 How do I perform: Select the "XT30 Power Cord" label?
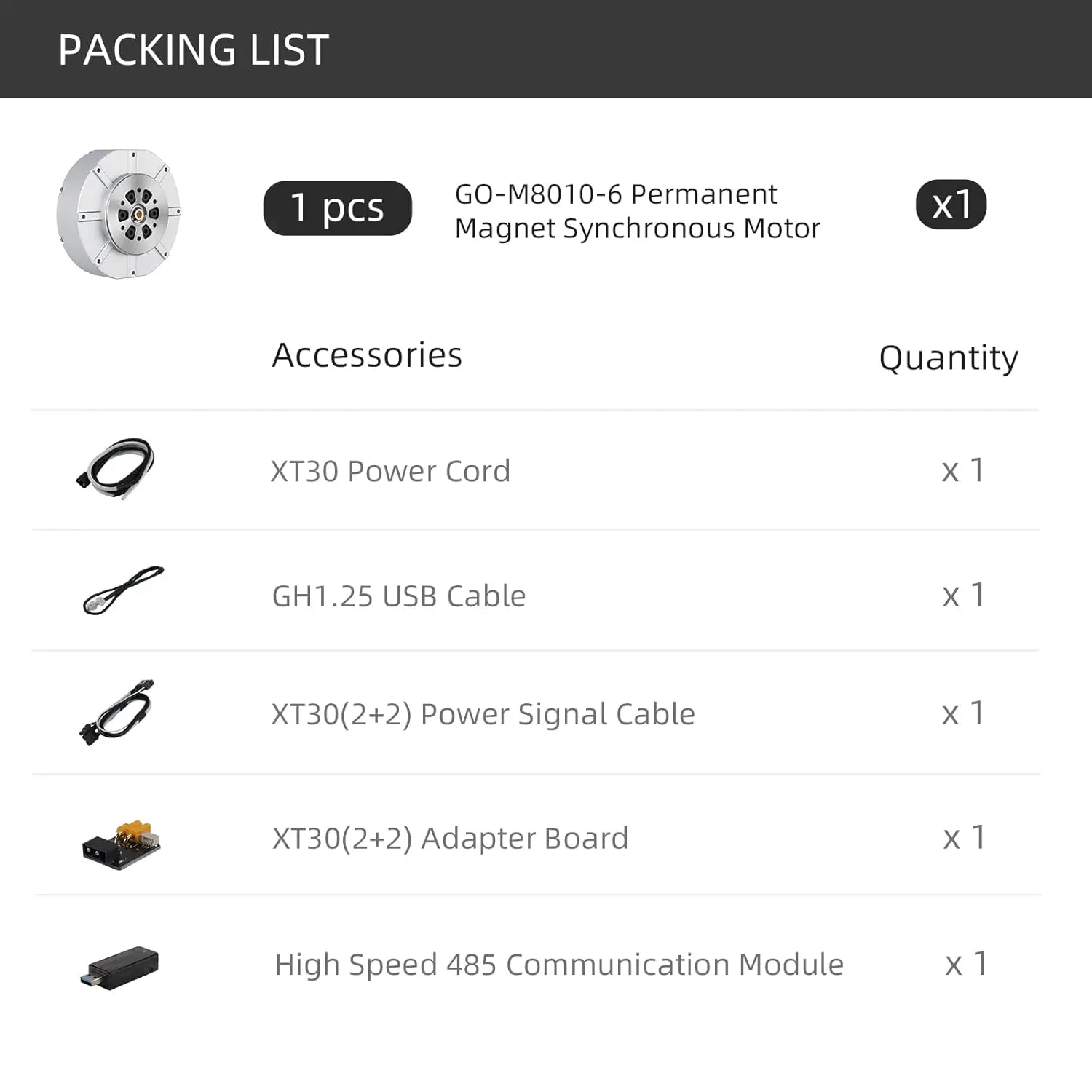click(390, 471)
